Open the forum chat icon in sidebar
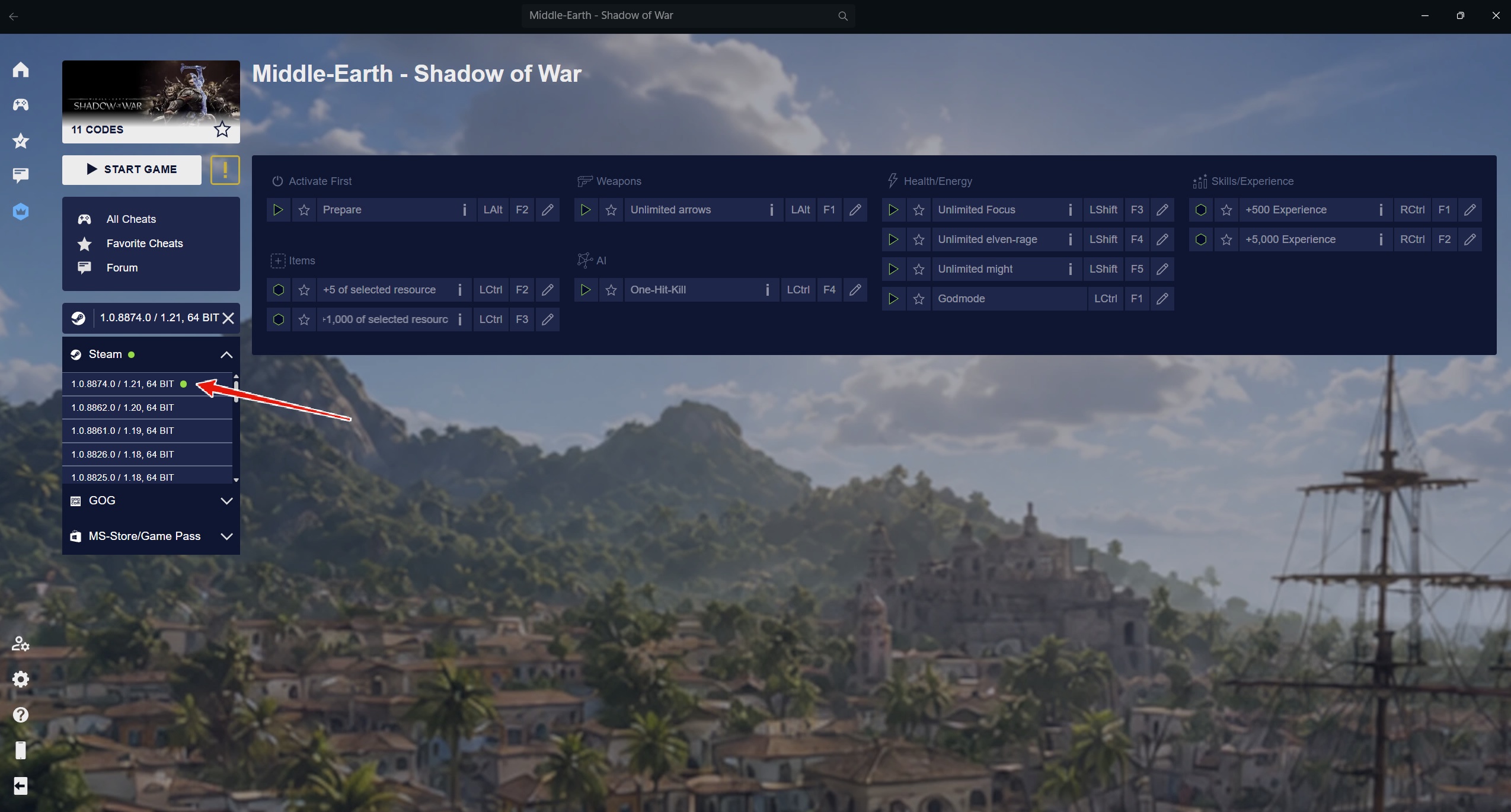 (x=21, y=175)
